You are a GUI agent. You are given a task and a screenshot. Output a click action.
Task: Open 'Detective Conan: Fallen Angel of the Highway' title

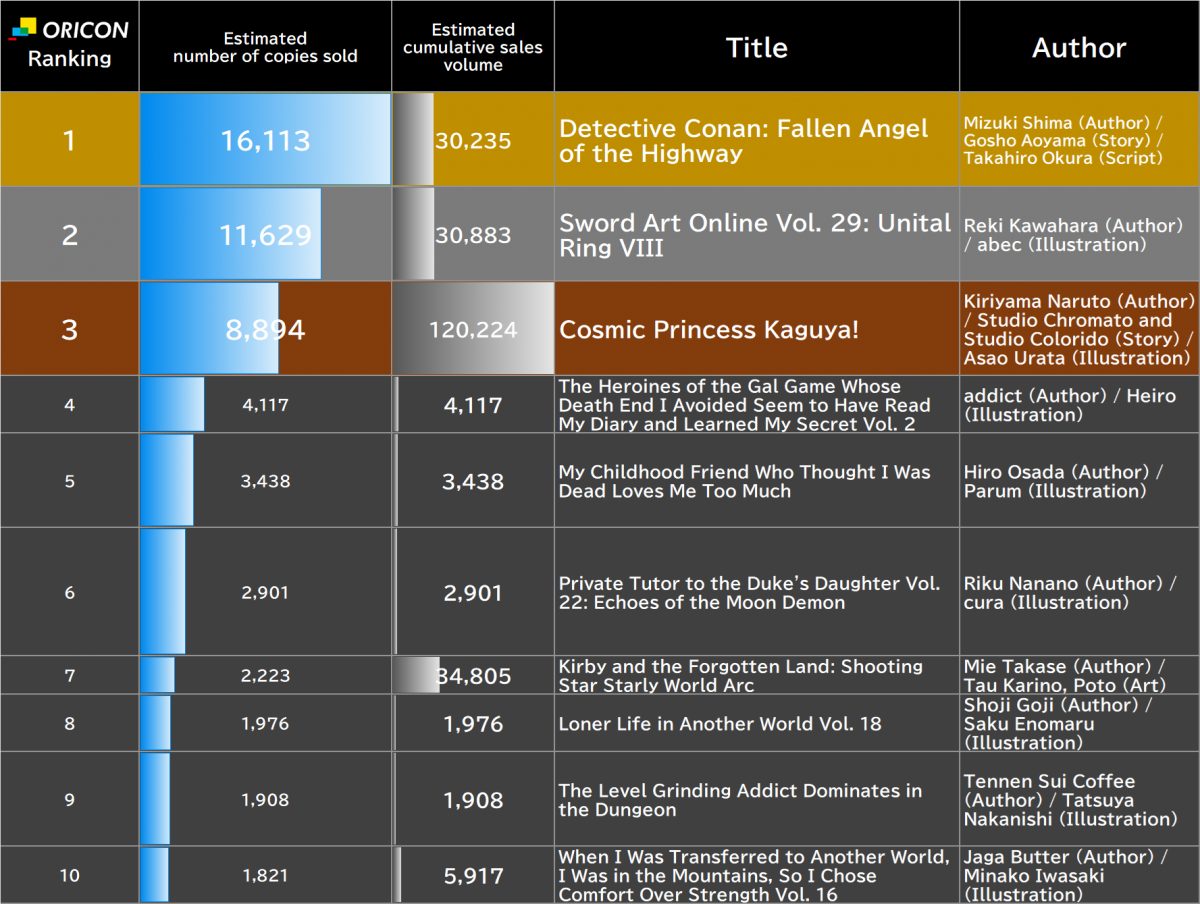pos(743,141)
